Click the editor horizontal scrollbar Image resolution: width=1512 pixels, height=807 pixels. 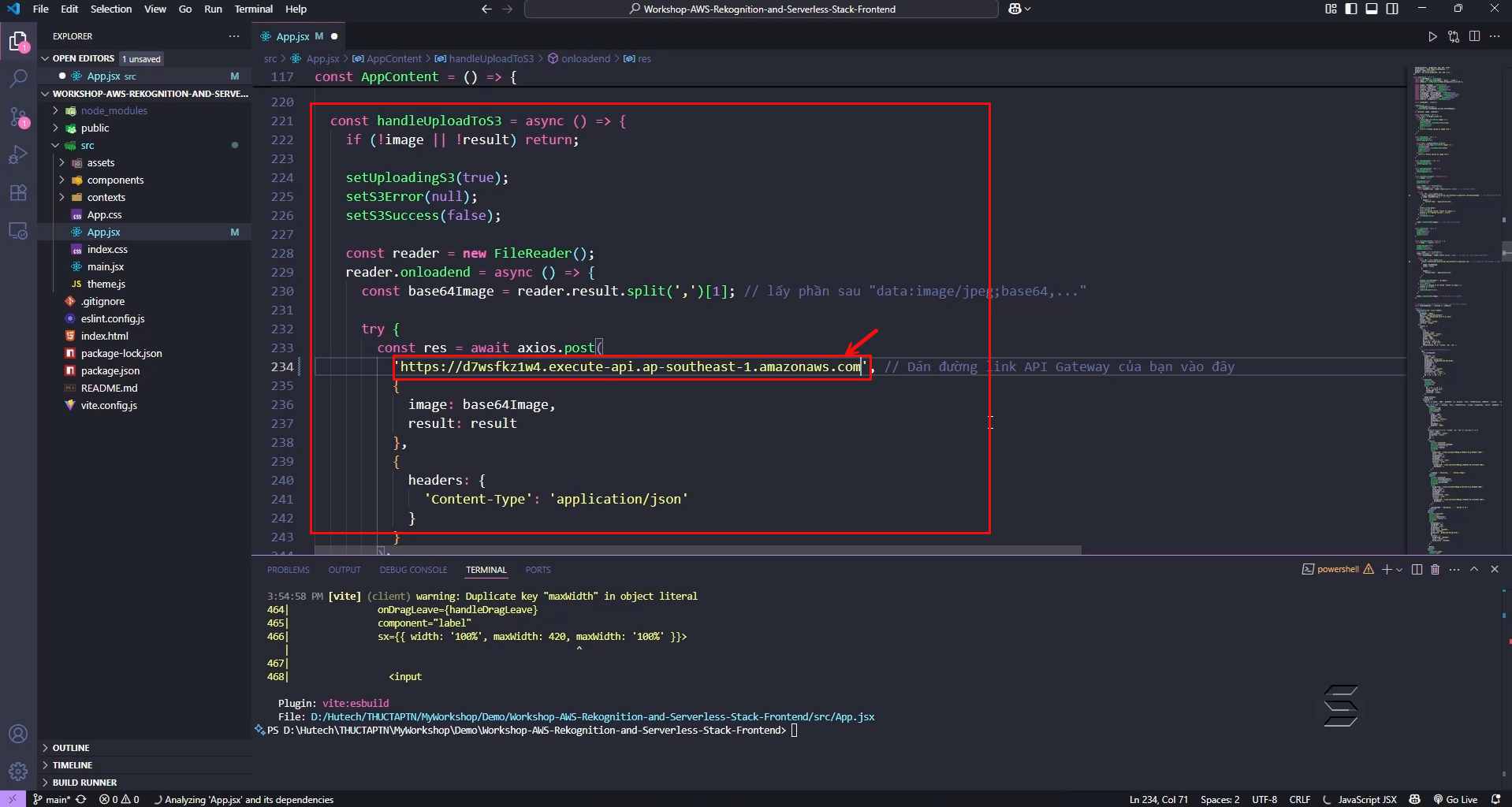click(x=698, y=549)
